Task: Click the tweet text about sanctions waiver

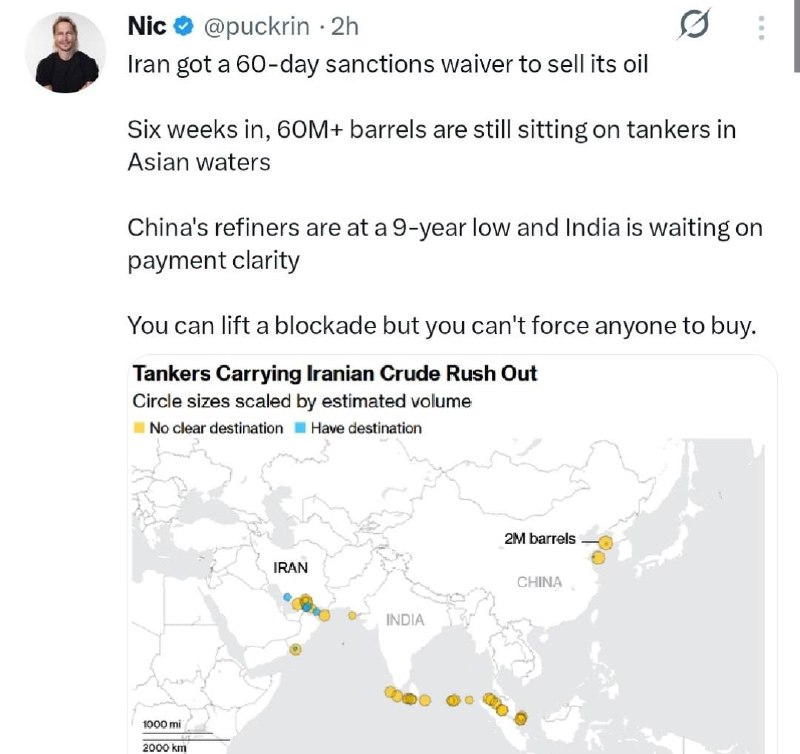Action: tap(388, 65)
